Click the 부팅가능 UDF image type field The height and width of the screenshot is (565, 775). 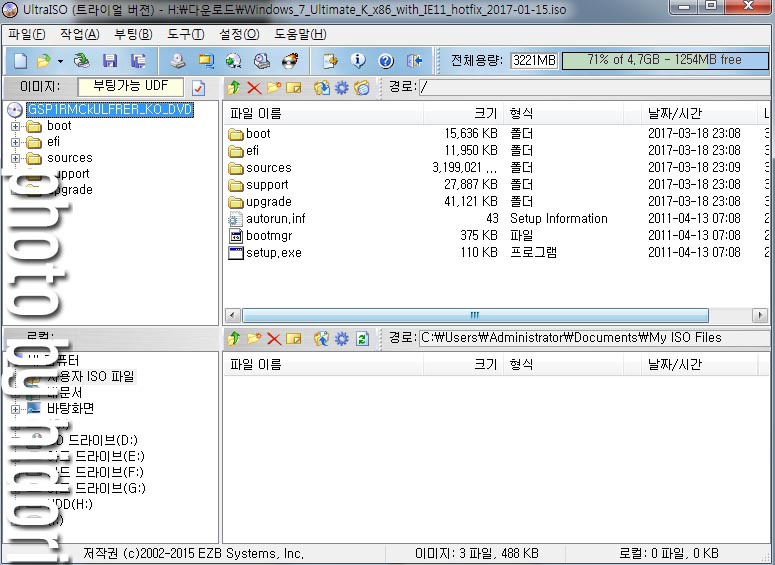point(130,87)
